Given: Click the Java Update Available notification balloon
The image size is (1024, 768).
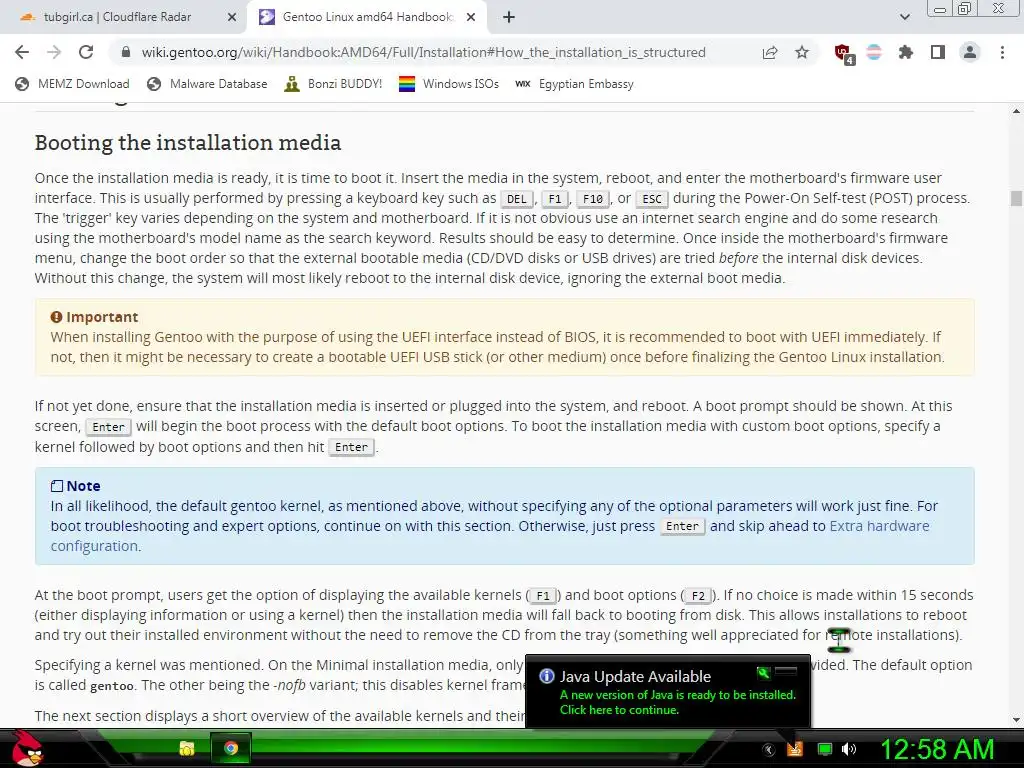Looking at the screenshot, I should 668,692.
